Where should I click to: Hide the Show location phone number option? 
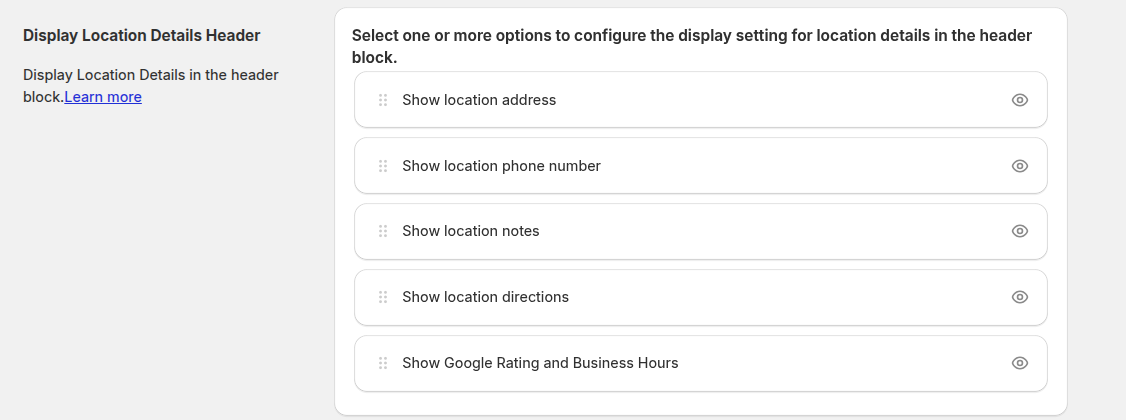pos(1020,166)
